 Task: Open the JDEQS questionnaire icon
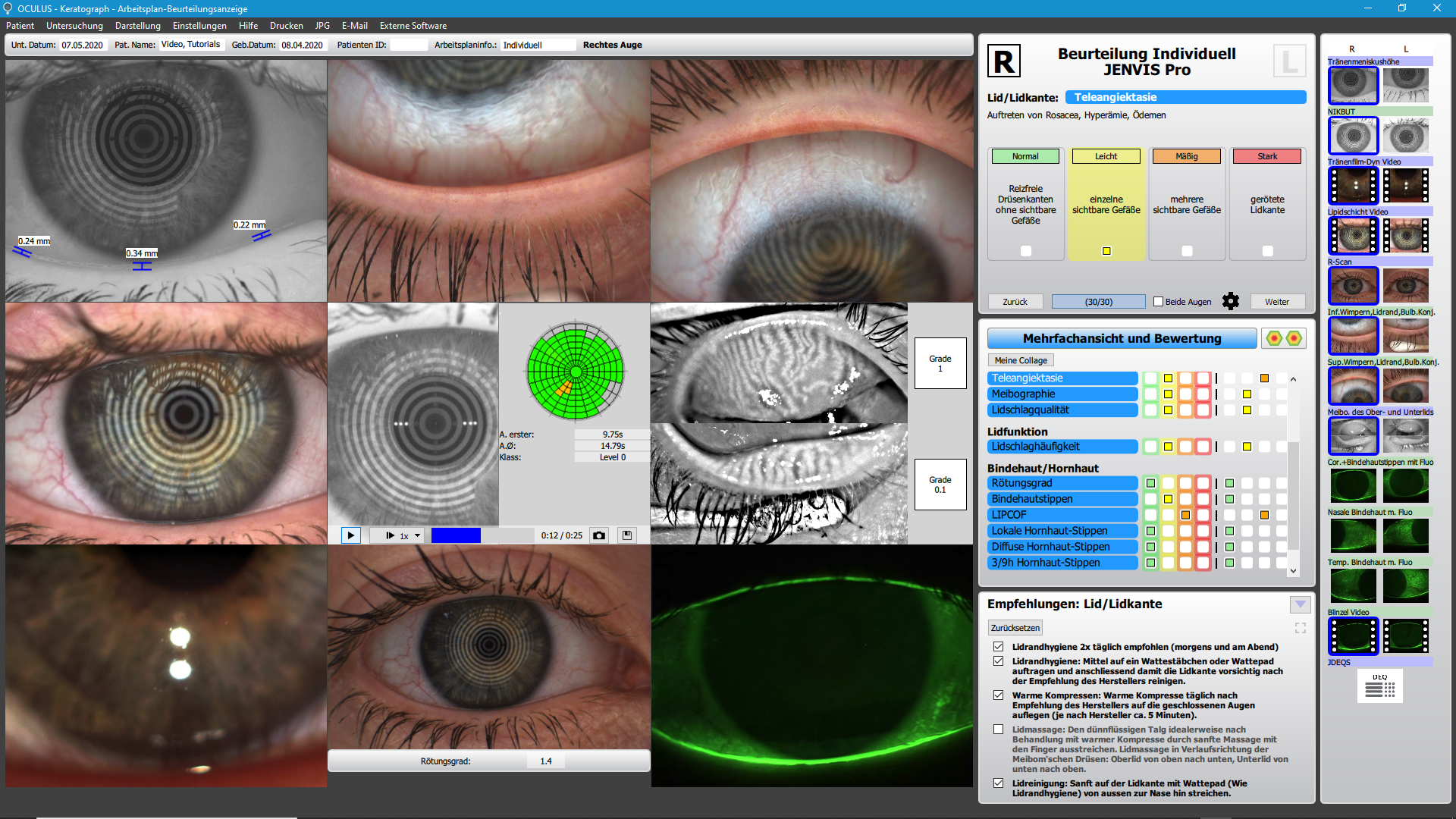coord(1379,686)
